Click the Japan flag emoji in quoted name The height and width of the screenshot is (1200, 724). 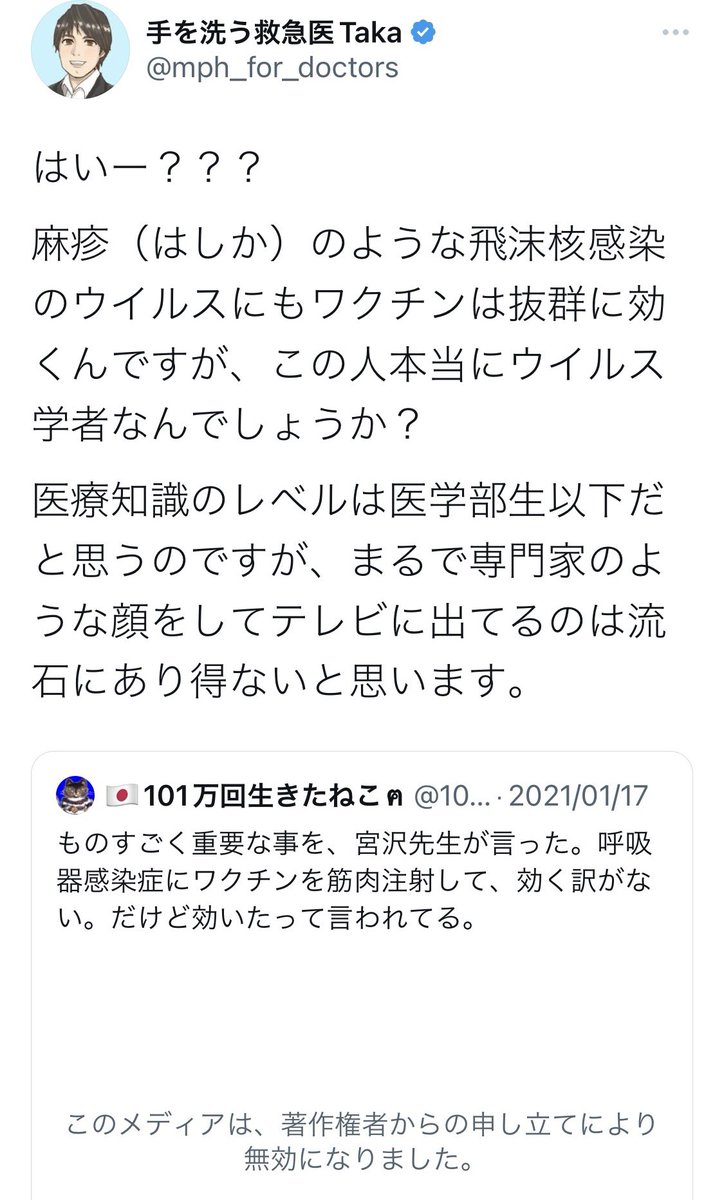point(120,796)
